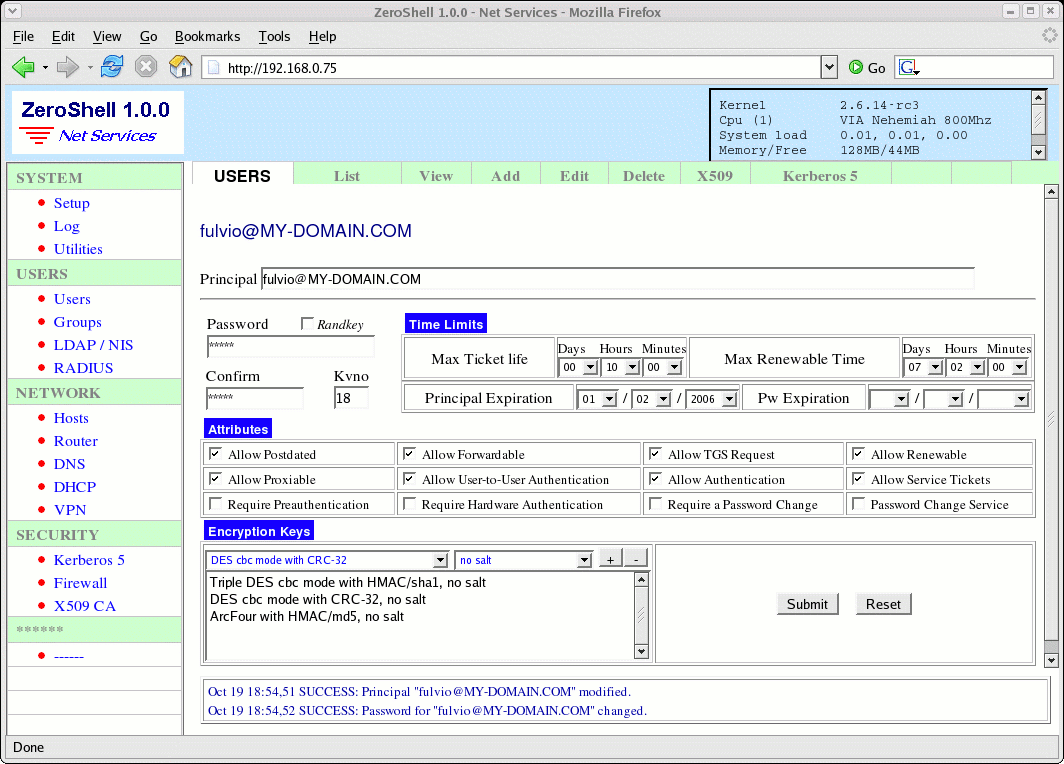This screenshot has width=1064, height=764.
Task: Open the VPN sidebar link
Action: [70, 510]
